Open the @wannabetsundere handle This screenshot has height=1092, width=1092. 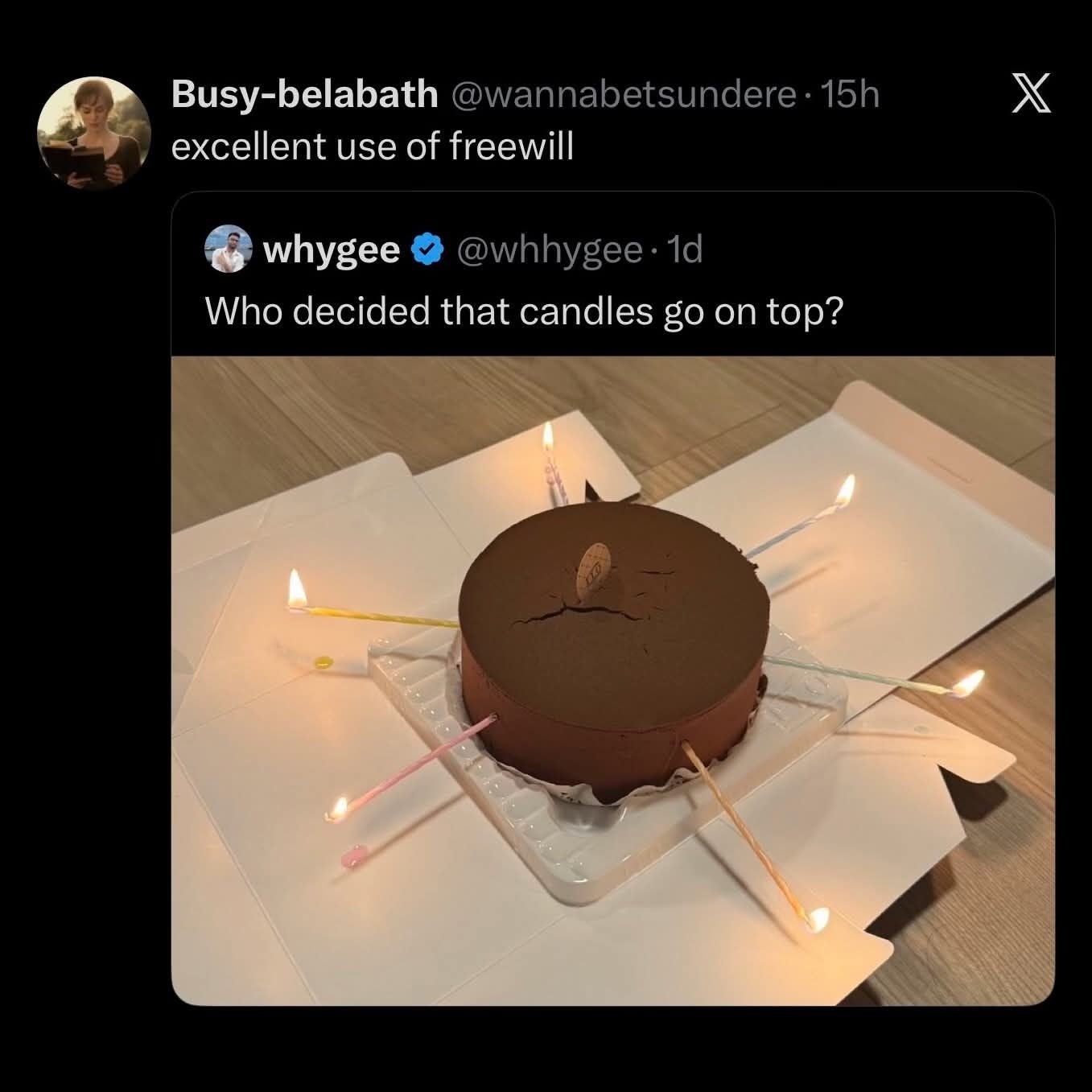click(623, 95)
